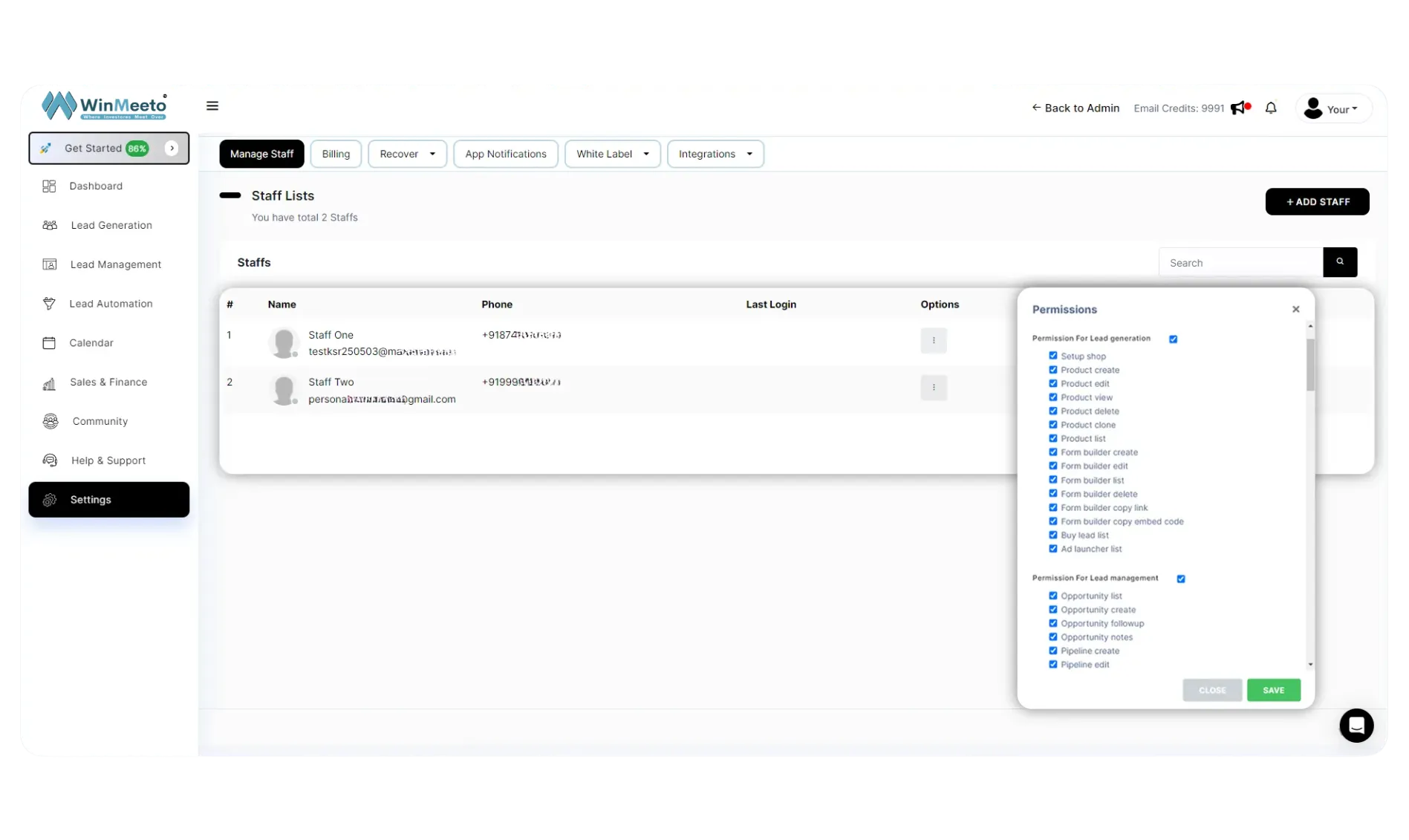The height and width of the screenshot is (840, 1409).
Task: Save the permissions changes
Action: (1273, 690)
